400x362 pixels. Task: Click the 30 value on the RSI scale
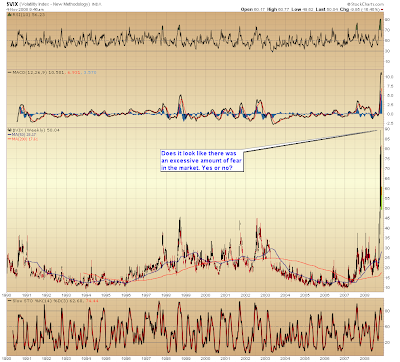[388, 51]
